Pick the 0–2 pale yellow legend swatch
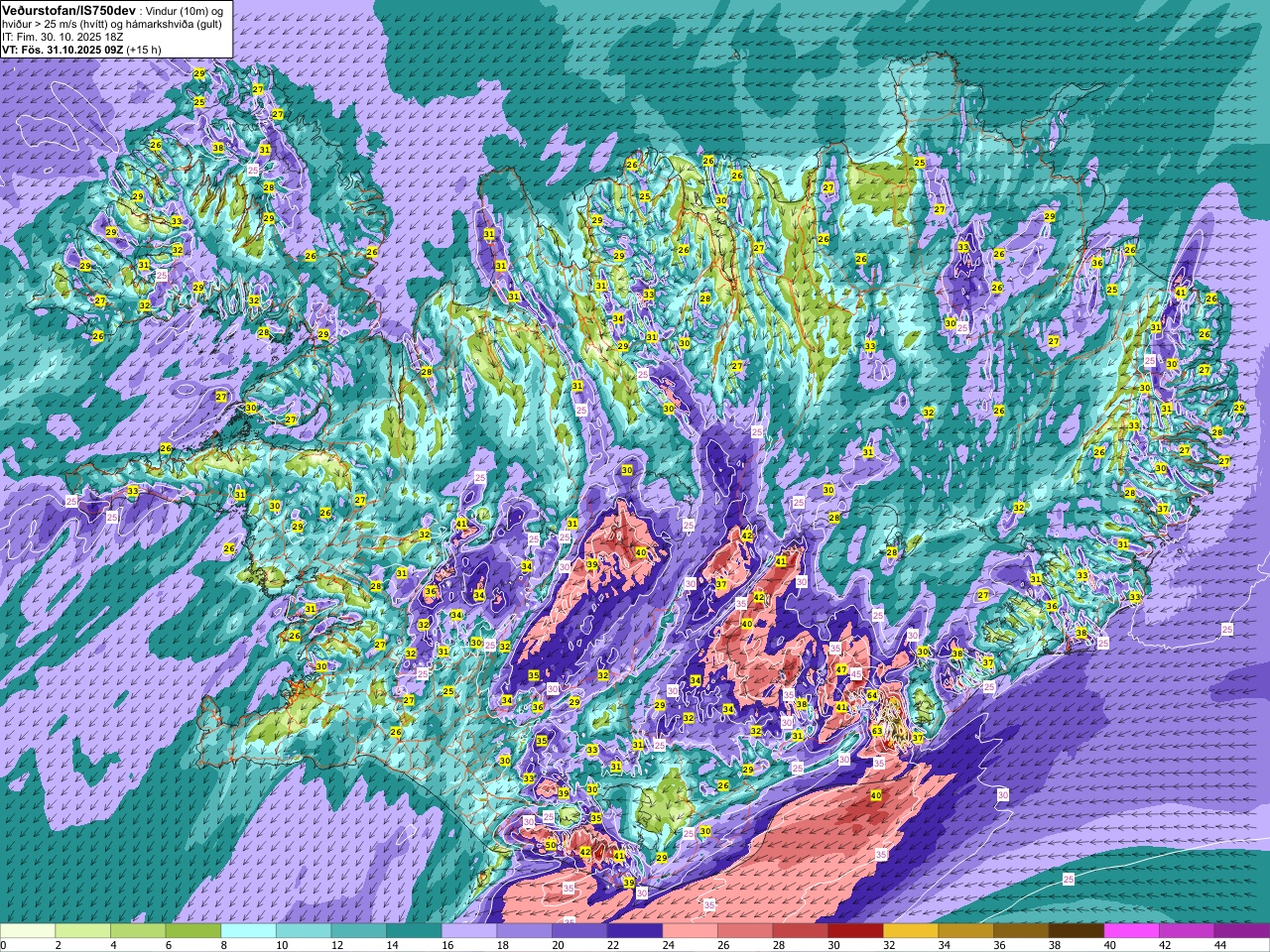The height and width of the screenshot is (952, 1270). 28,931
